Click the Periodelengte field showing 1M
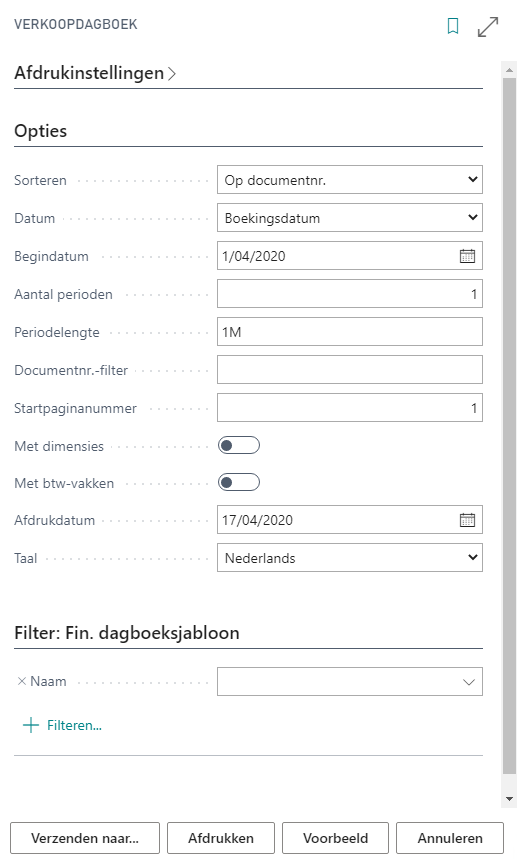 click(350, 332)
